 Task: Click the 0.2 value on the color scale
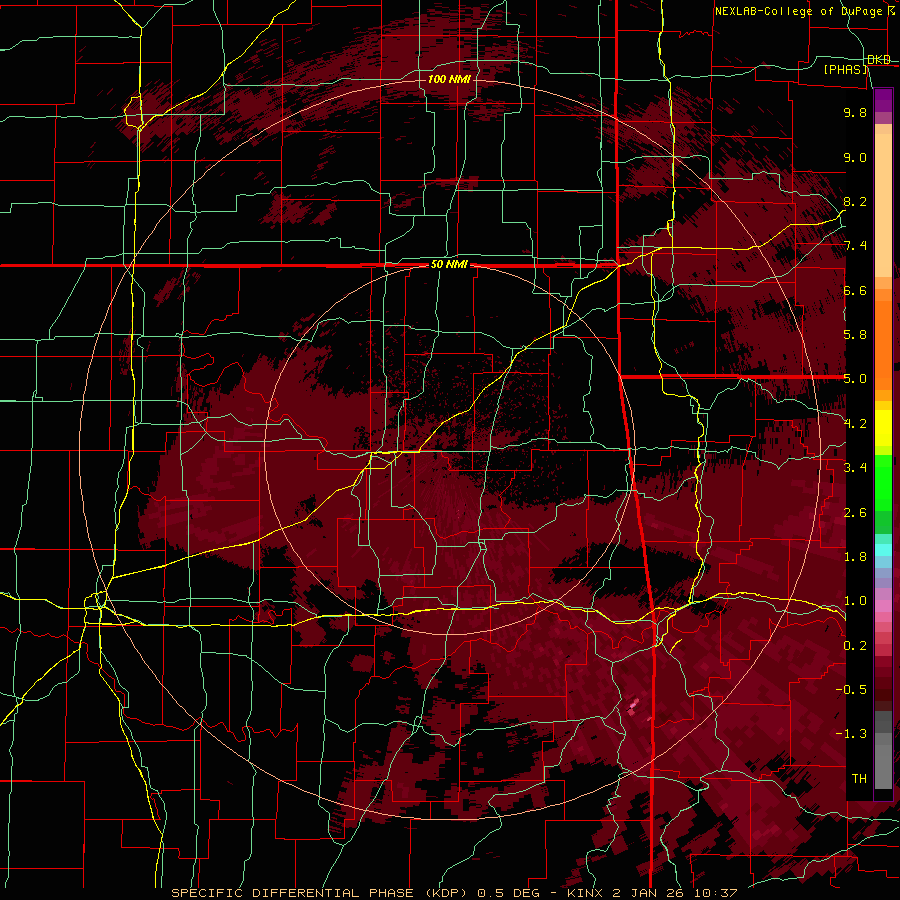click(x=855, y=646)
